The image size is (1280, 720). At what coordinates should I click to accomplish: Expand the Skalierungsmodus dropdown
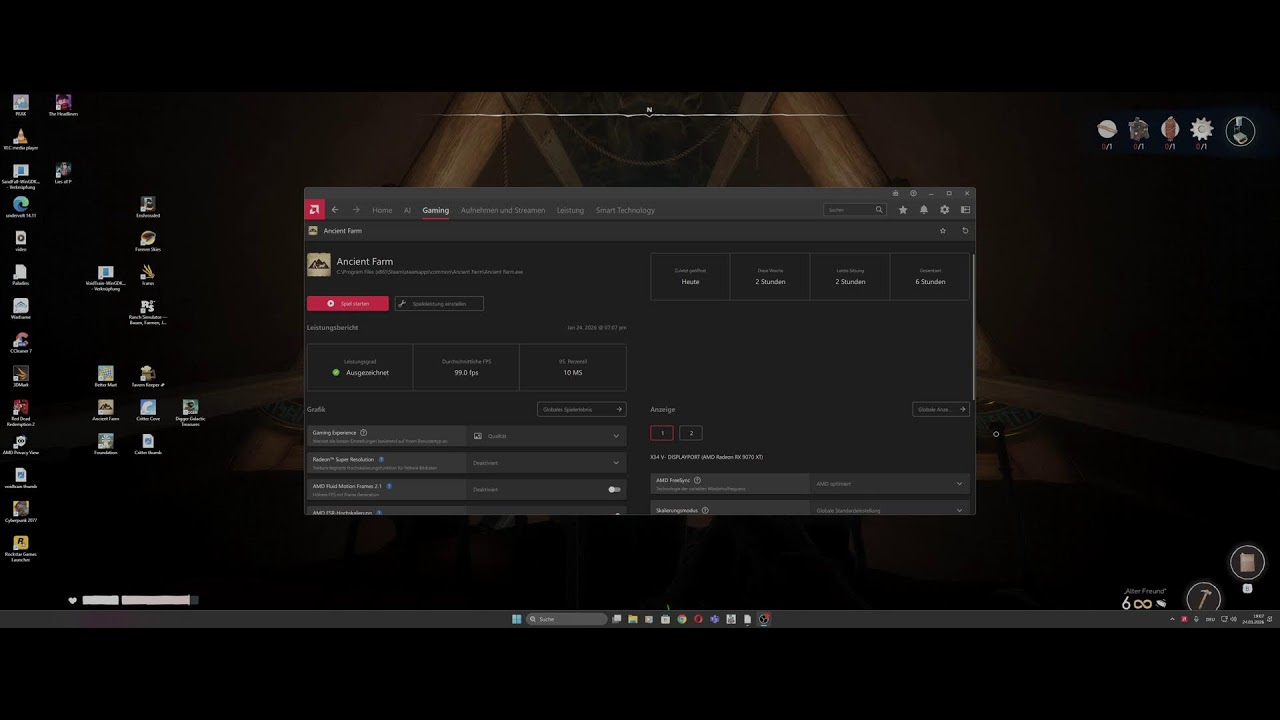tap(889, 510)
